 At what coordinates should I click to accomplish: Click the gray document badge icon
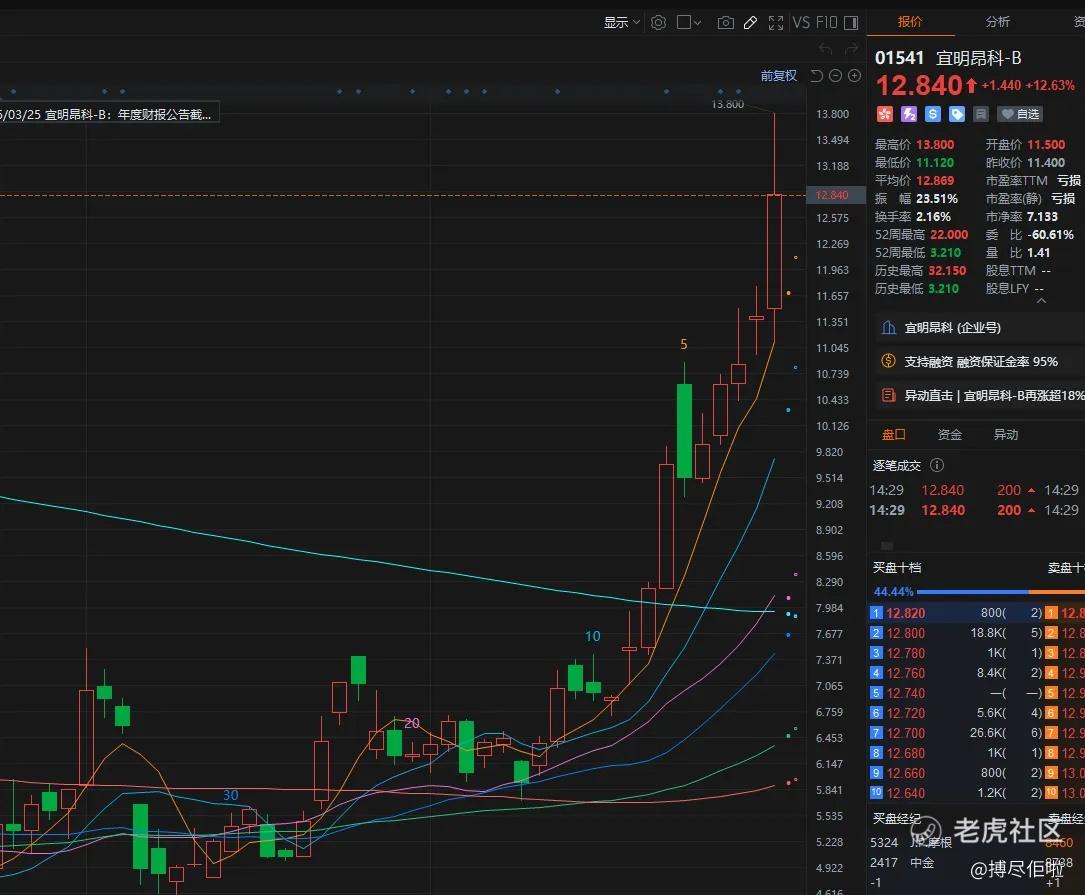click(x=981, y=114)
